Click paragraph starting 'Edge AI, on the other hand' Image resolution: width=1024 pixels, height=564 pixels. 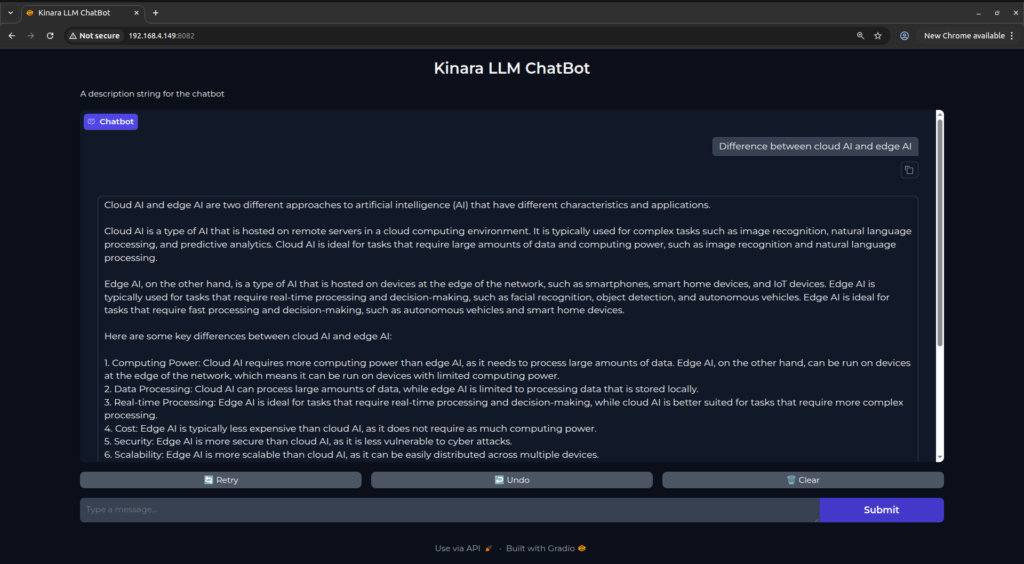[497, 297]
